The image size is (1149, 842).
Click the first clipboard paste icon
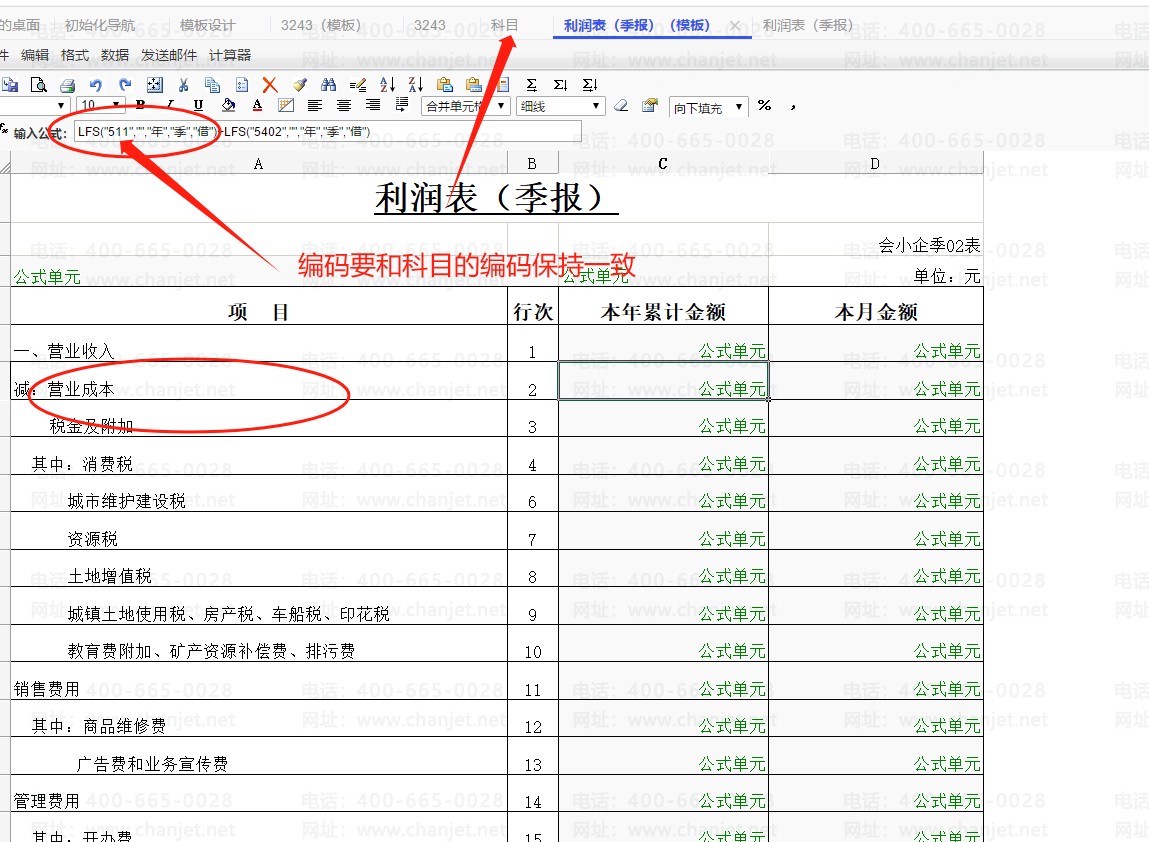[445, 85]
